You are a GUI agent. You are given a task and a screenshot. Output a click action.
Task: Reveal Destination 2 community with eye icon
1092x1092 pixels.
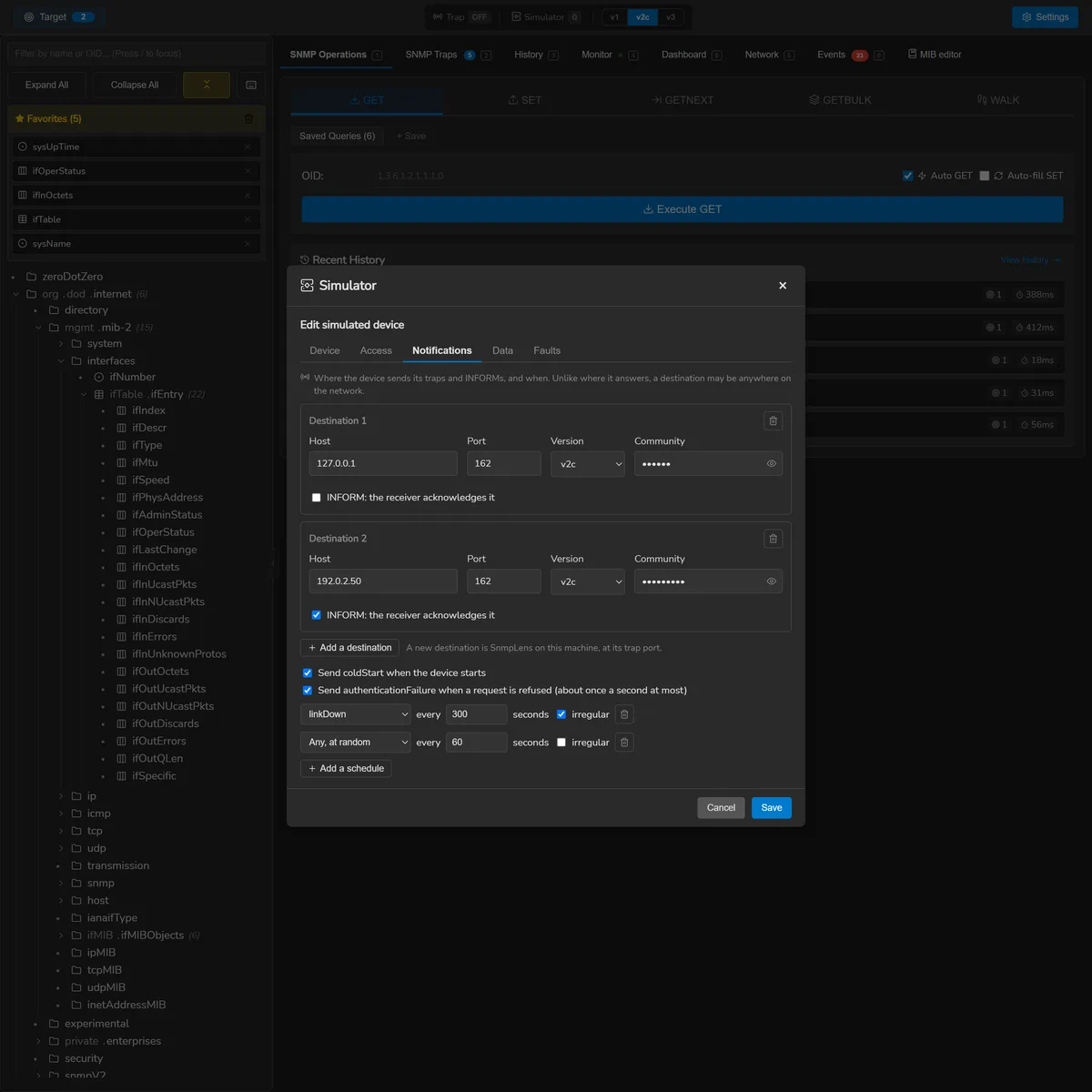(x=772, y=581)
